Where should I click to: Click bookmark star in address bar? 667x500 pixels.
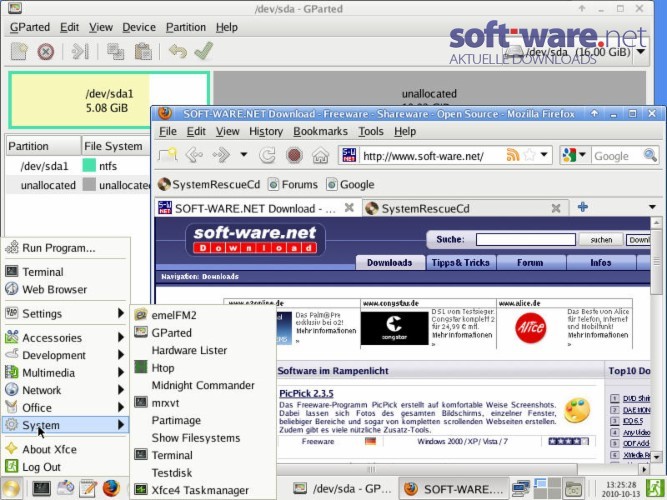[530, 155]
